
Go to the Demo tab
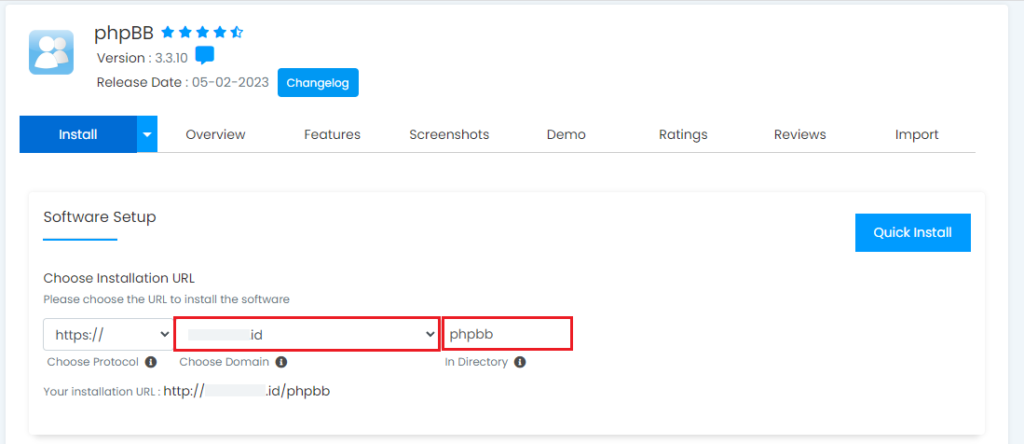pyautogui.click(x=566, y=135)
